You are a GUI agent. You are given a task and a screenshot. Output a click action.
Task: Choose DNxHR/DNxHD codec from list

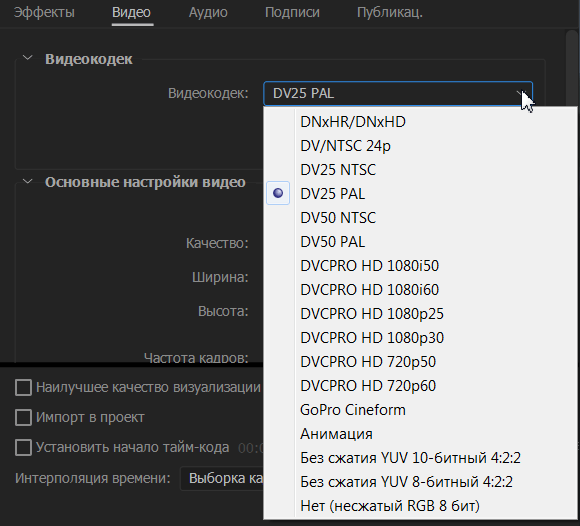point(420,122)
